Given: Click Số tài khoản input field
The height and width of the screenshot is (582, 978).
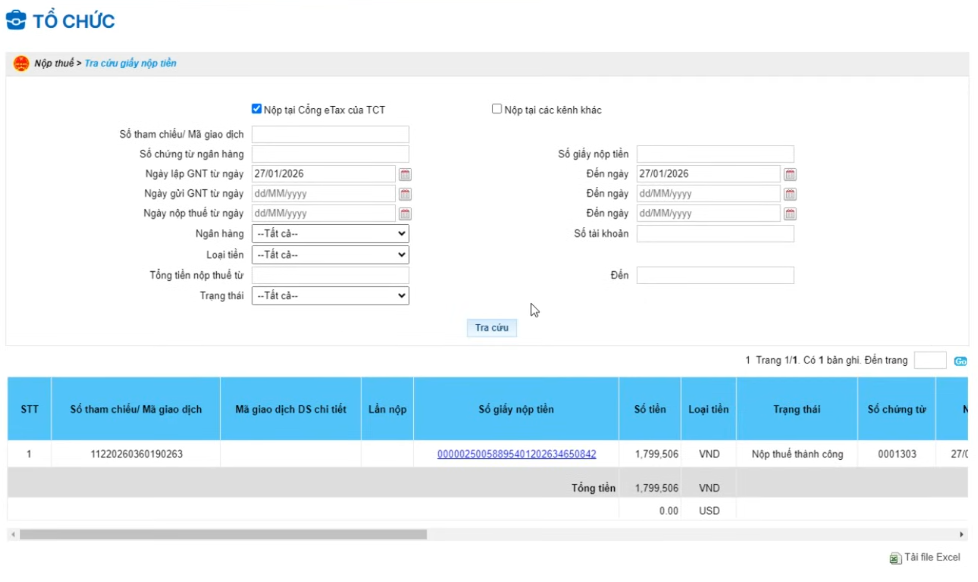Looking at the screenshot, I should point(715,234).
